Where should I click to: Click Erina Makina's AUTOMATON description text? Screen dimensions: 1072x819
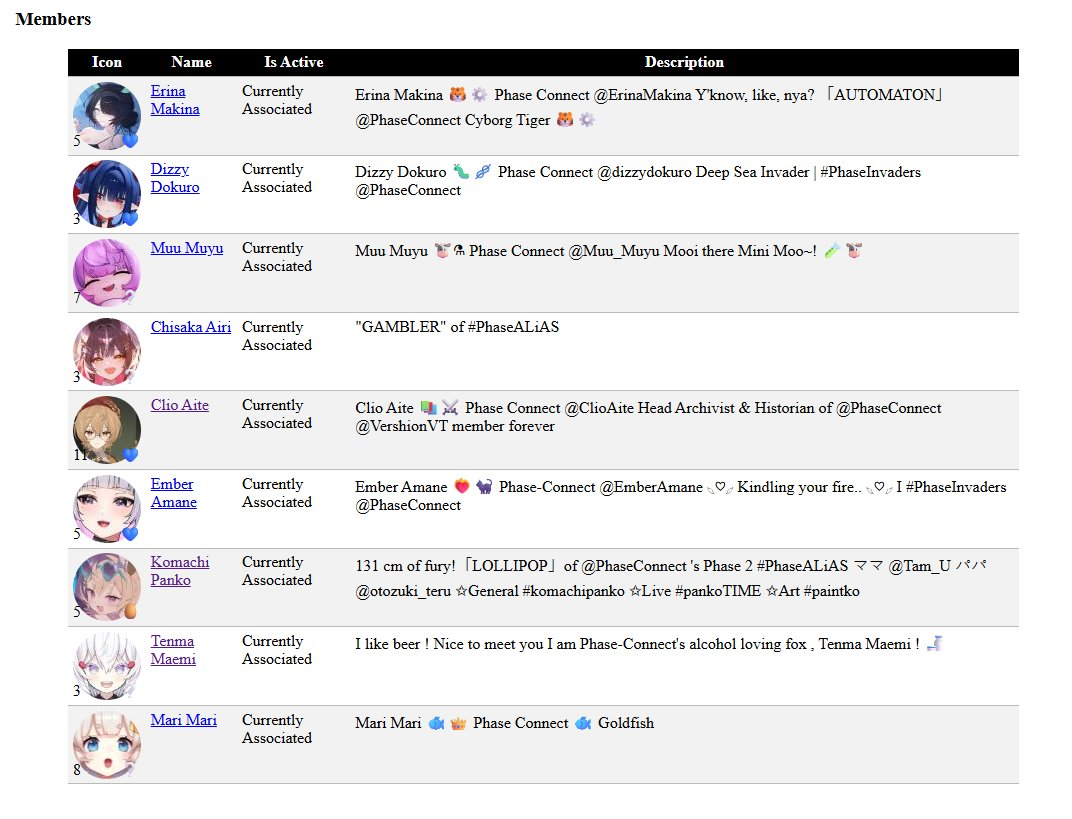(649, 107)
